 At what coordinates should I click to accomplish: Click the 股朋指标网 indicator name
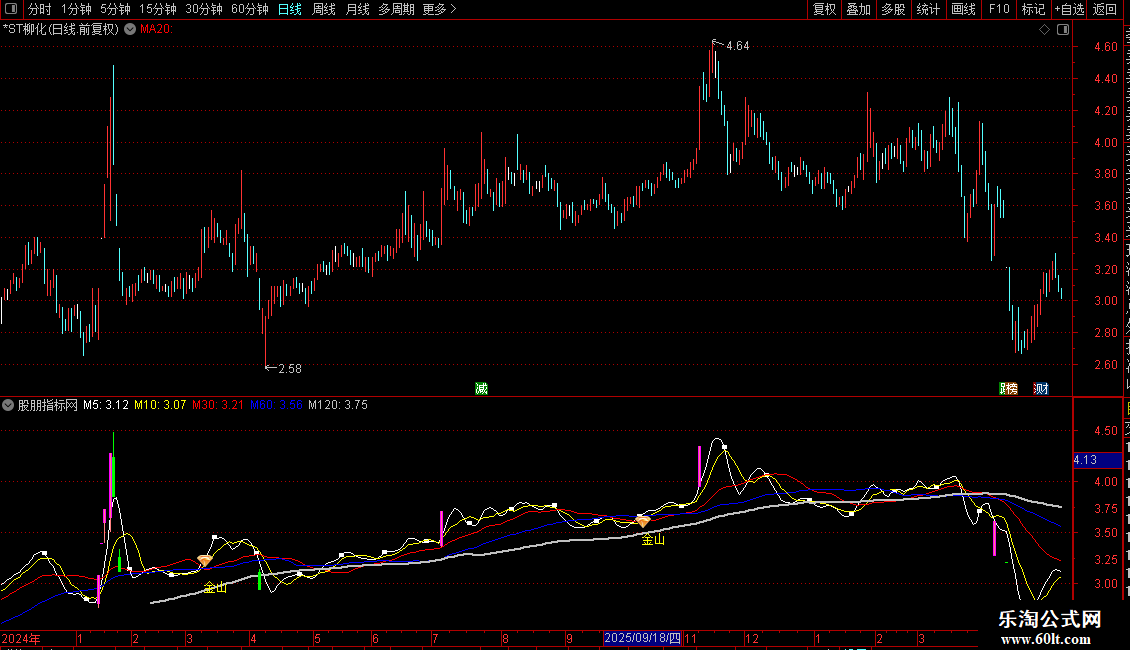point(48,405)
